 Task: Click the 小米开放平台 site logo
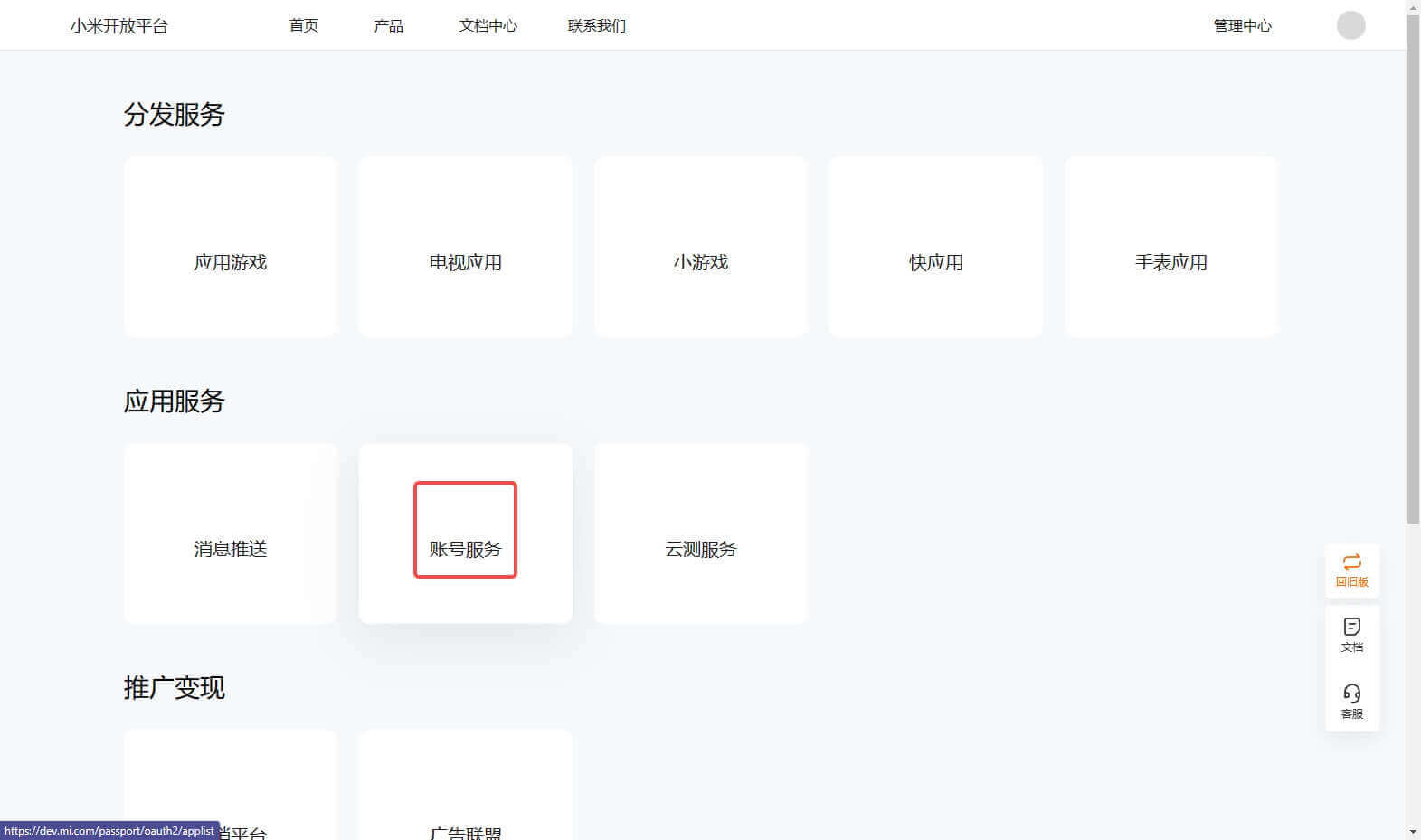pos(119,25)
